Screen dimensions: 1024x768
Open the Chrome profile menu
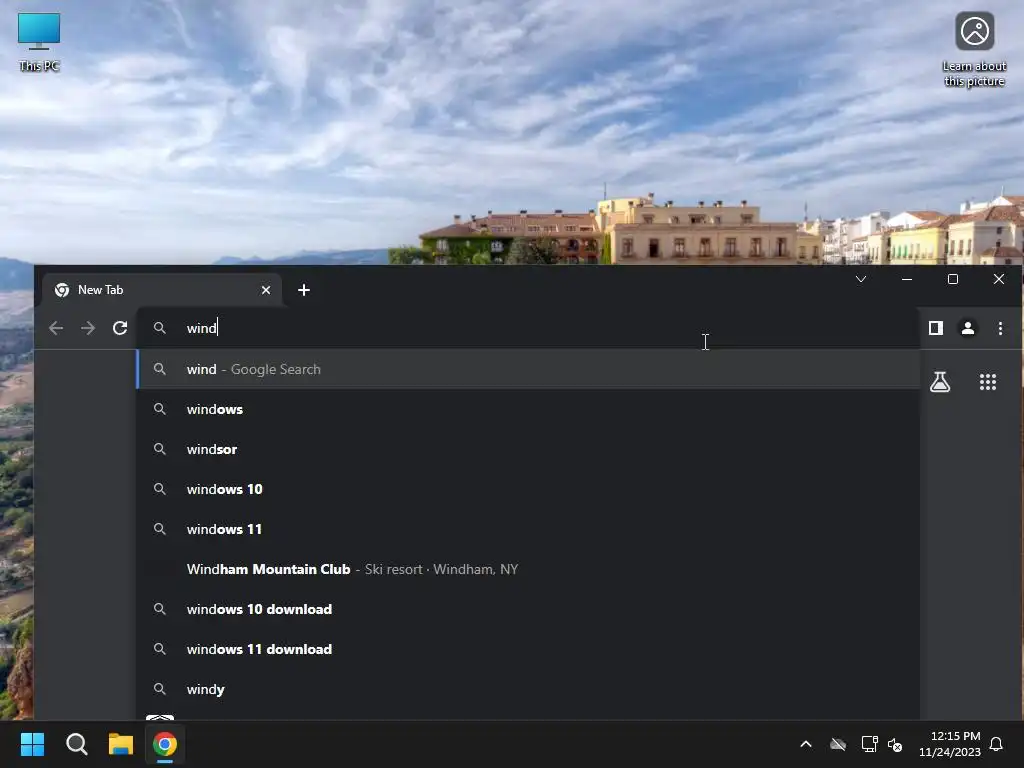pos(968,328)
